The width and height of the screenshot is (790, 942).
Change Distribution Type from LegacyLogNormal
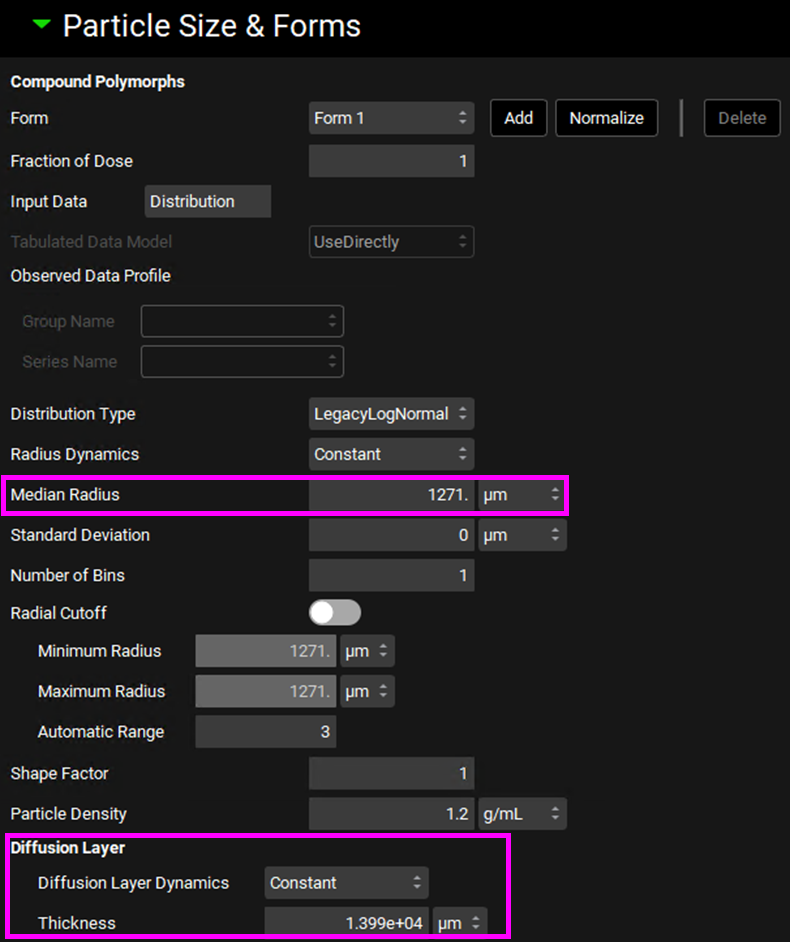click(x=391, y=414)
